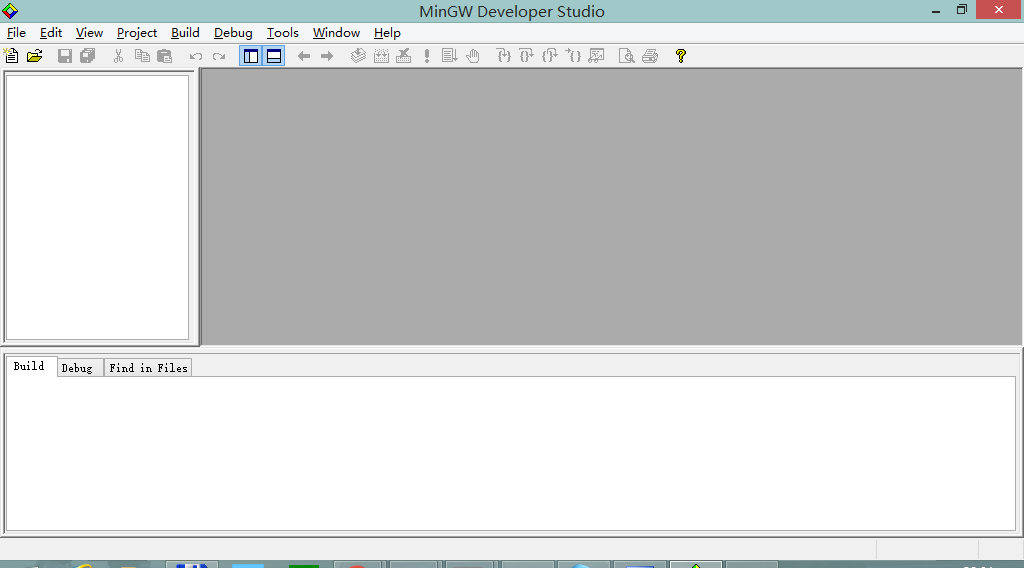
Task: Open the File menu
Action: point(16,33)
